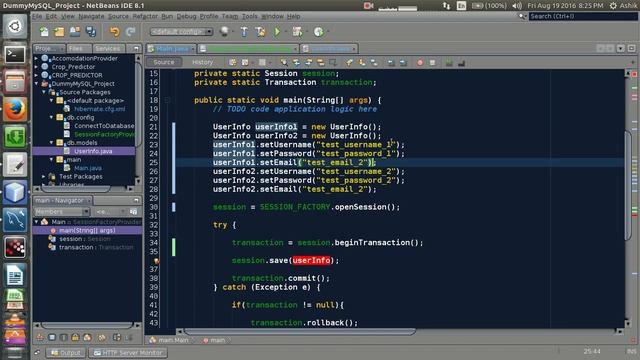Open the Debug menu
Viewport: 640px width, 360px height.
(x=186, y=16)
